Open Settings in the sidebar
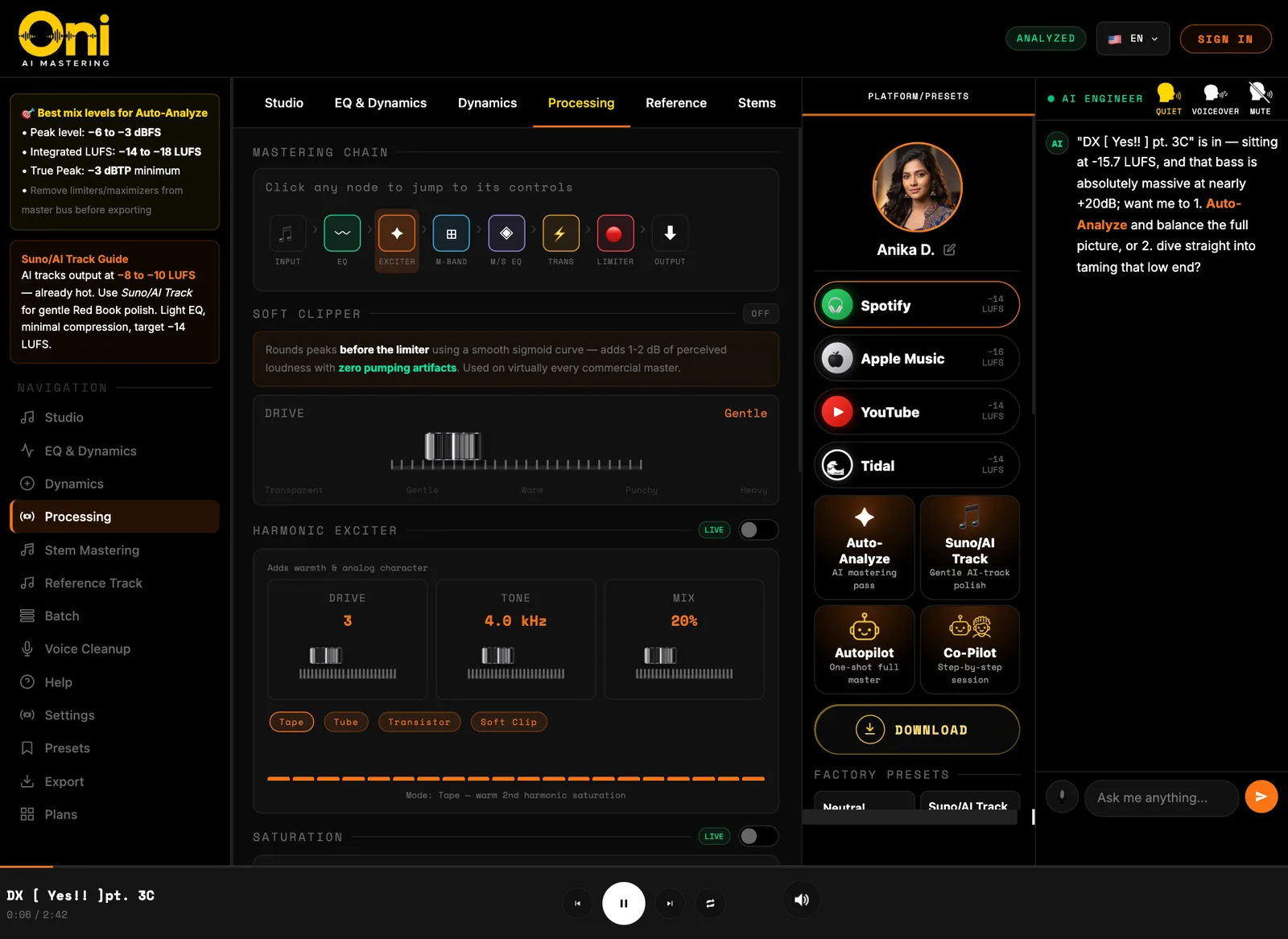Viewport: 1288px width, 939px height. [114, 715]
